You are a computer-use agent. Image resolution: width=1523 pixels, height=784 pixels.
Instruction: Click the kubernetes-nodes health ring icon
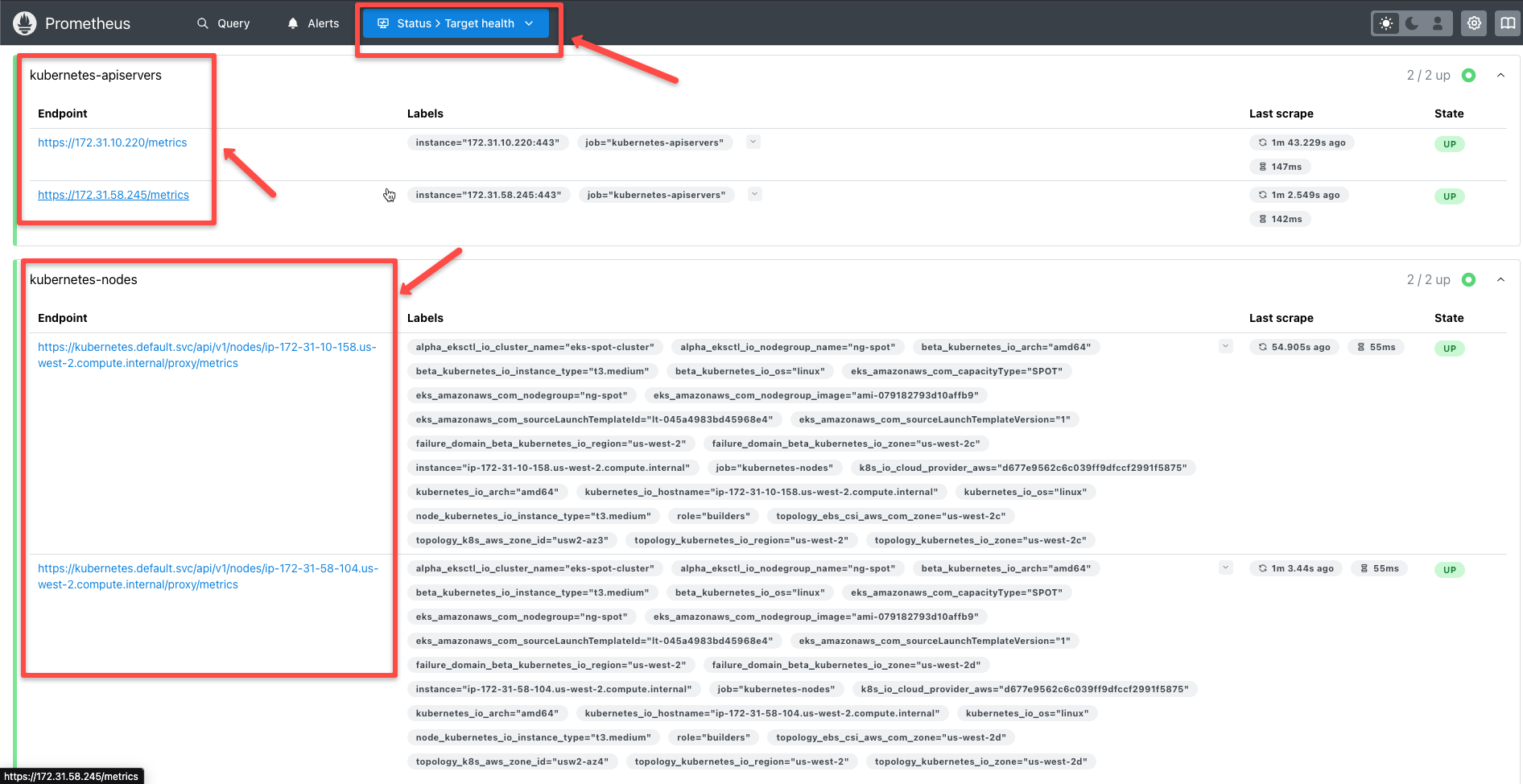pyautogui.click(x=1469, y=279)
